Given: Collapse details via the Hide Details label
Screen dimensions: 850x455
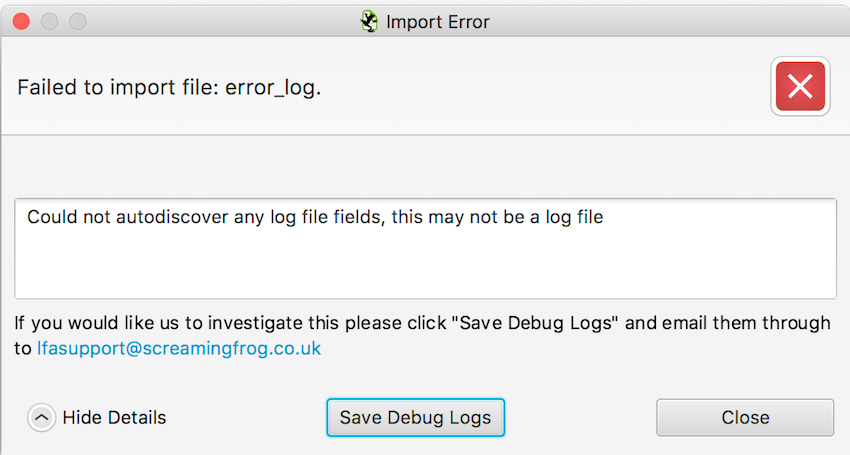Looking at the screenshot, I should click(x=114, y=418).
